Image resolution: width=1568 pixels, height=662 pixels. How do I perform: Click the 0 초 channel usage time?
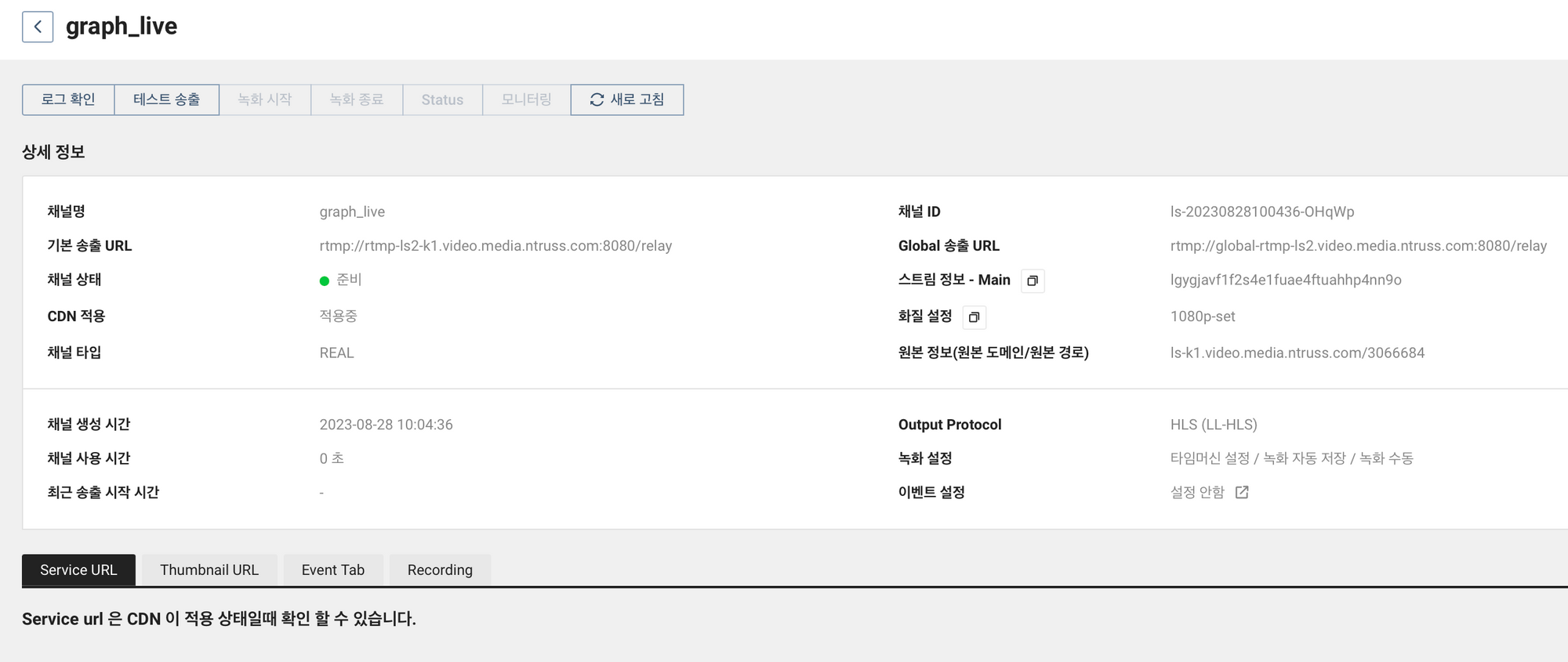coord(332,458)
